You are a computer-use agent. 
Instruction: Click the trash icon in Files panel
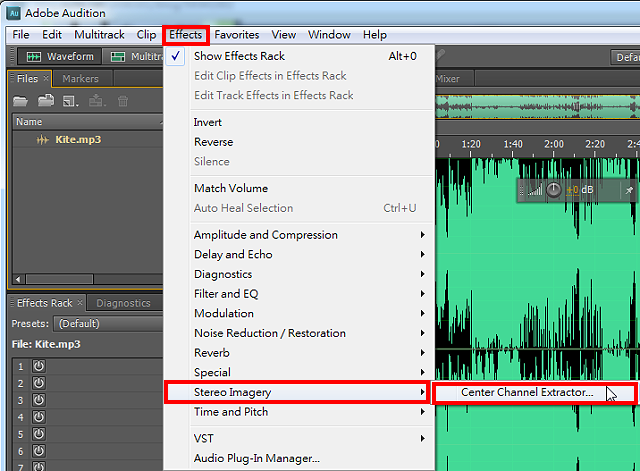[122, 101]
